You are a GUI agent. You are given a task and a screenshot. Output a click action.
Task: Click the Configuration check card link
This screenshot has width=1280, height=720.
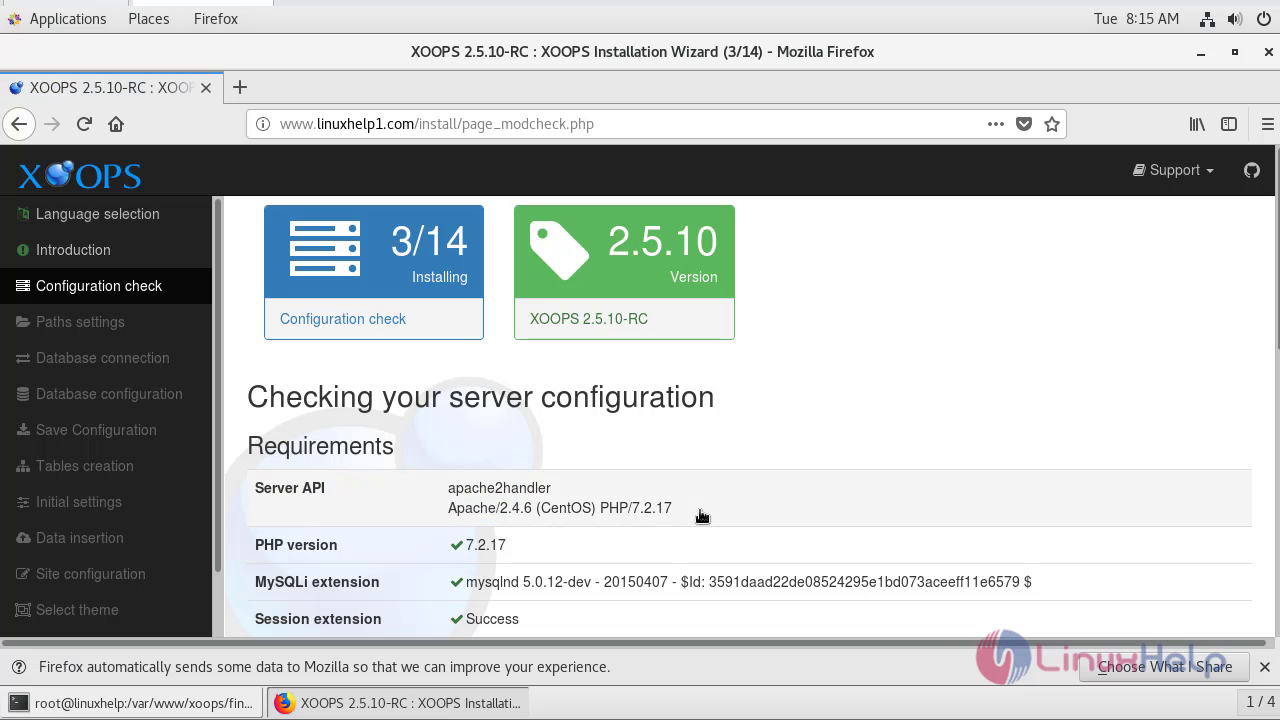coord(343,319)
